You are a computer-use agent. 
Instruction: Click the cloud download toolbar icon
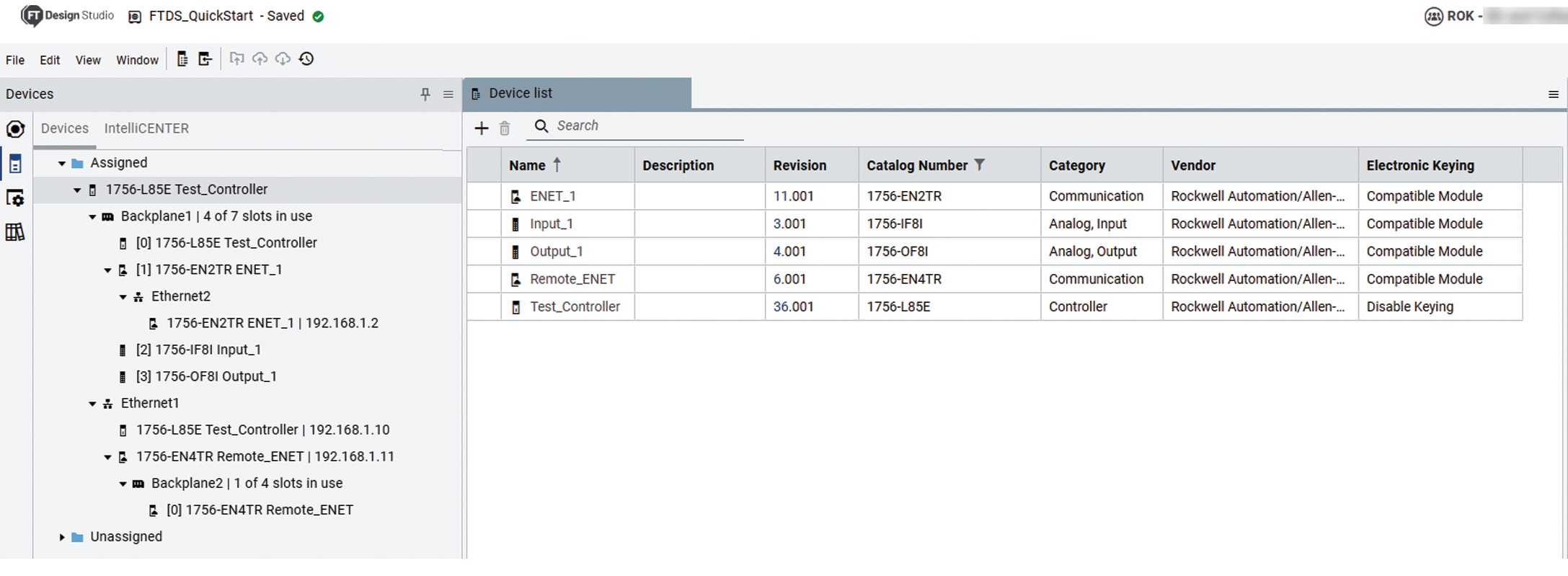[283, 59]
